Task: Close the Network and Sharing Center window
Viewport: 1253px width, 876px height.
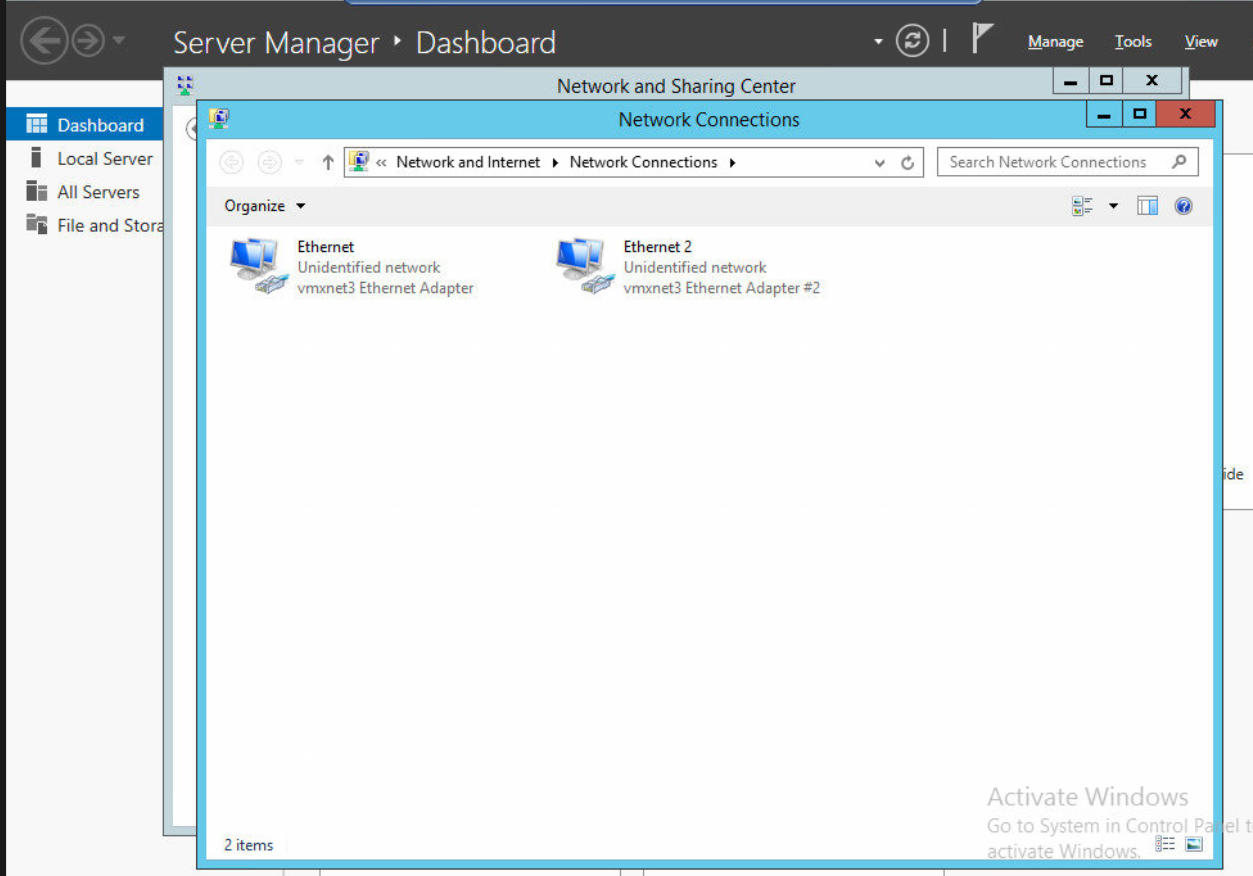Action: [1152, 81]
